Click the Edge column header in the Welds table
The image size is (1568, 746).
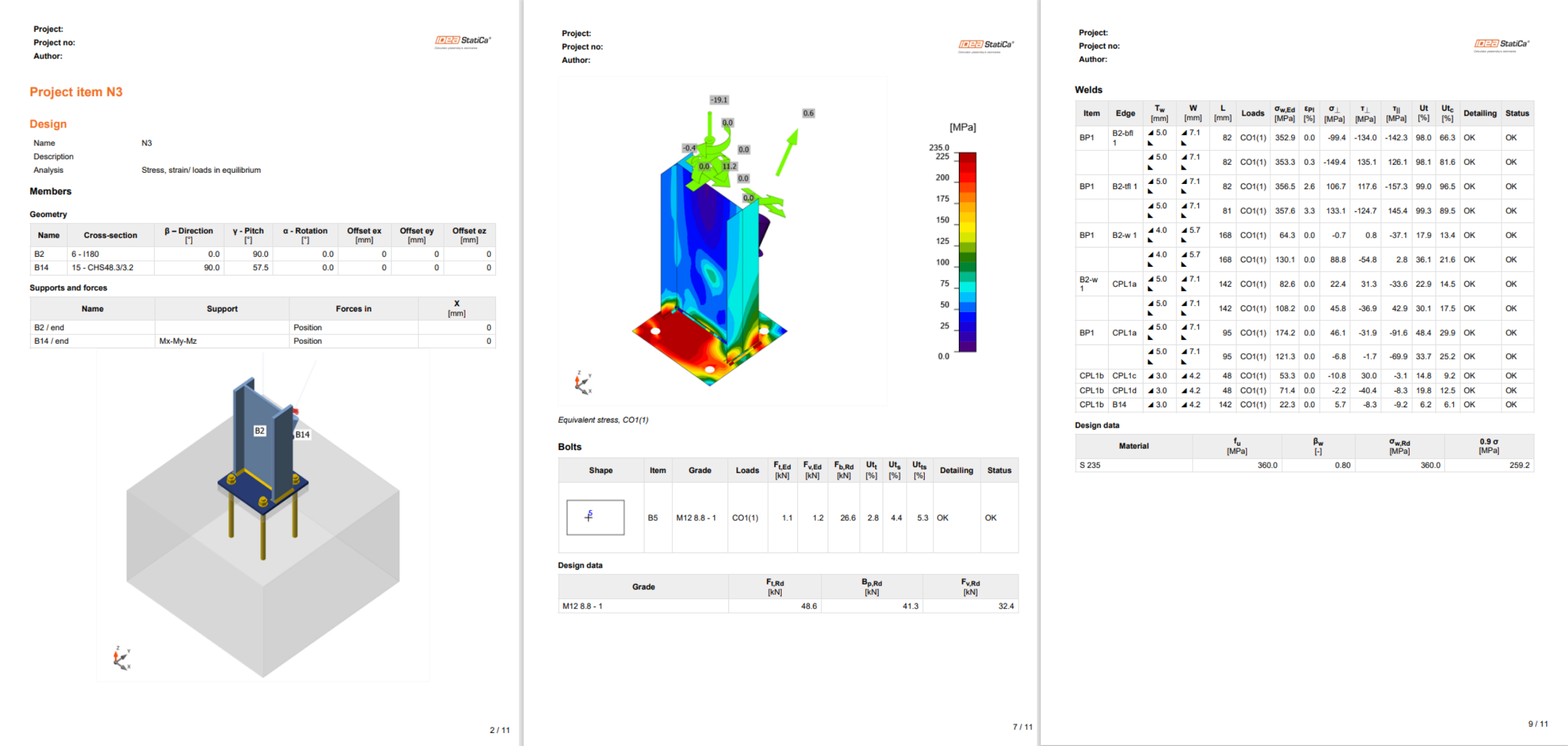click(1125, 113)
